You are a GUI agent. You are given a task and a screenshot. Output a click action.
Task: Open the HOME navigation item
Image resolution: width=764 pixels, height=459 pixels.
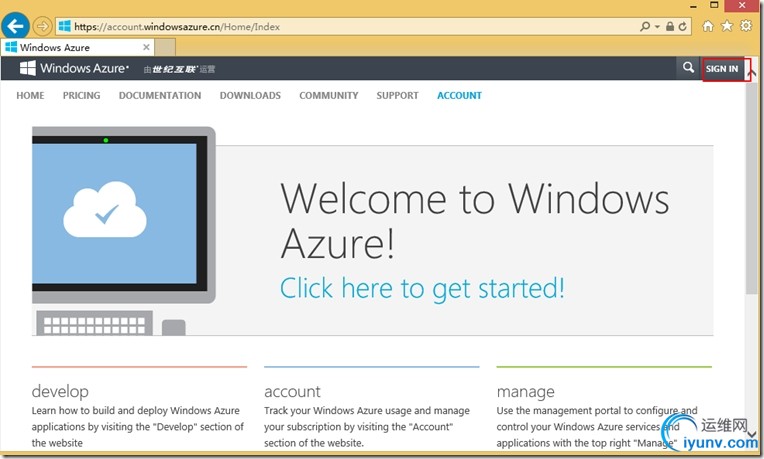coord(30,96)
